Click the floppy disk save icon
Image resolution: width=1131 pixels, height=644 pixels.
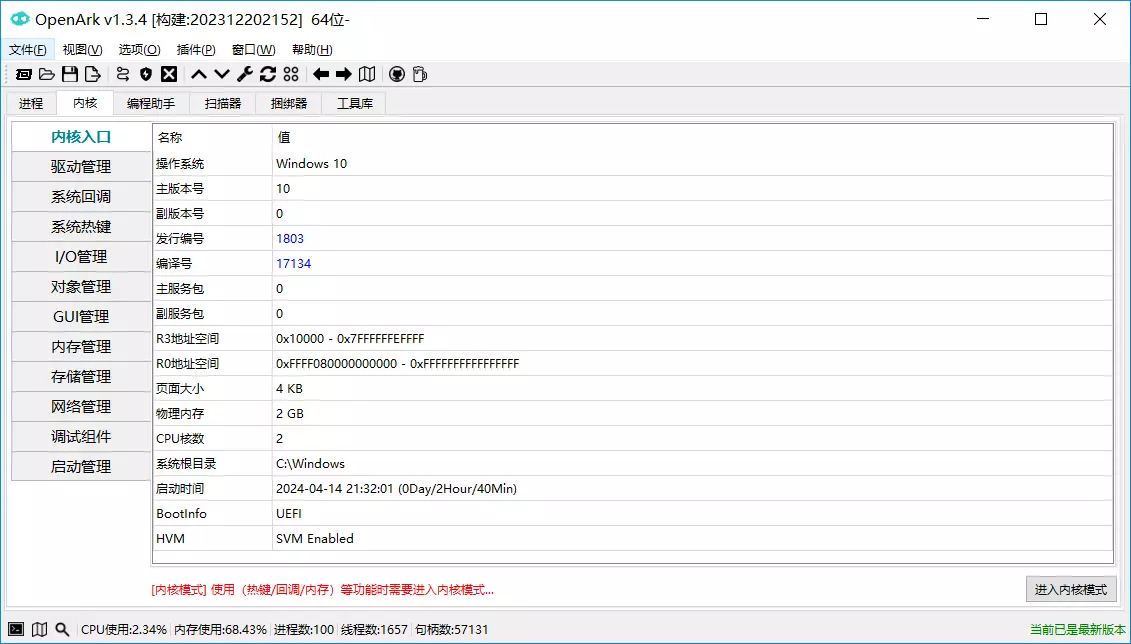(x=70, y=74)
